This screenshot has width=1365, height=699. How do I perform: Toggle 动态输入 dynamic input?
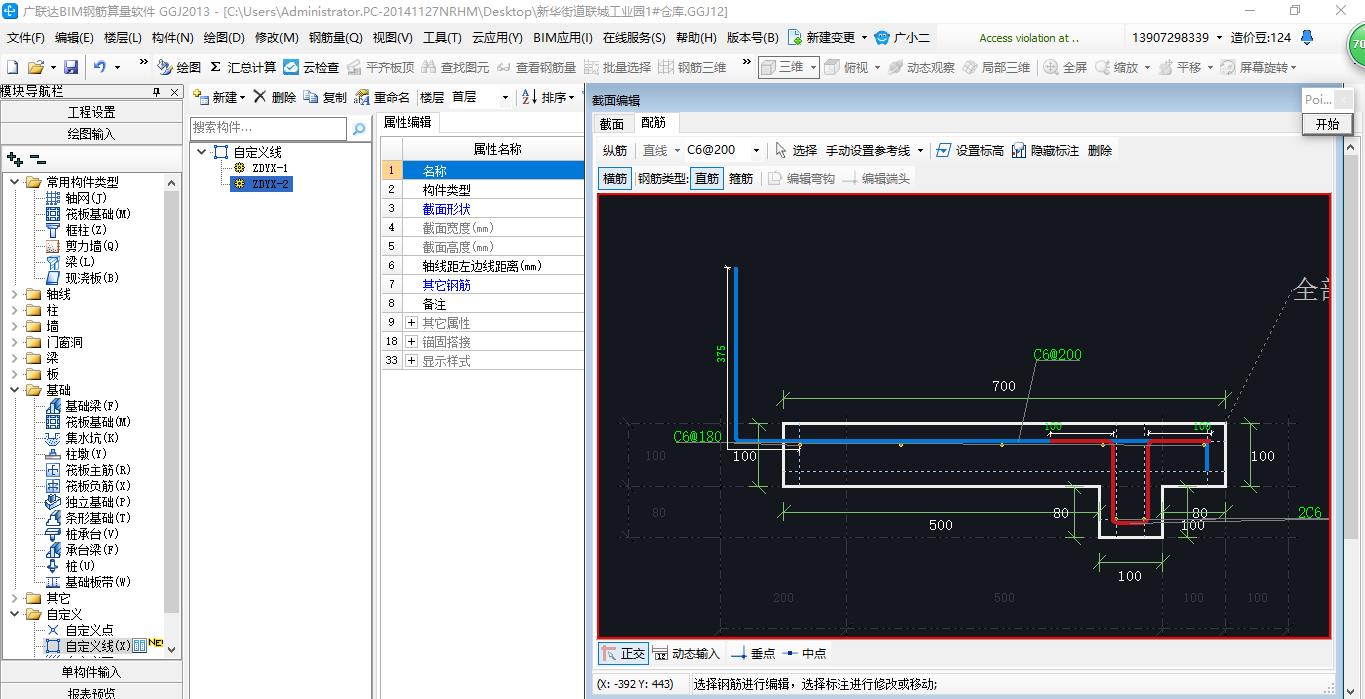686,653
